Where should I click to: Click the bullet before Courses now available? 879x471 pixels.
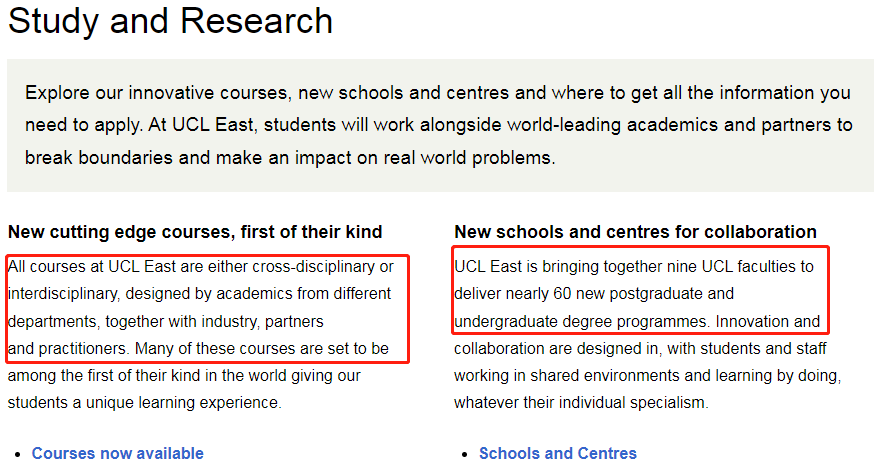point(19,454)
